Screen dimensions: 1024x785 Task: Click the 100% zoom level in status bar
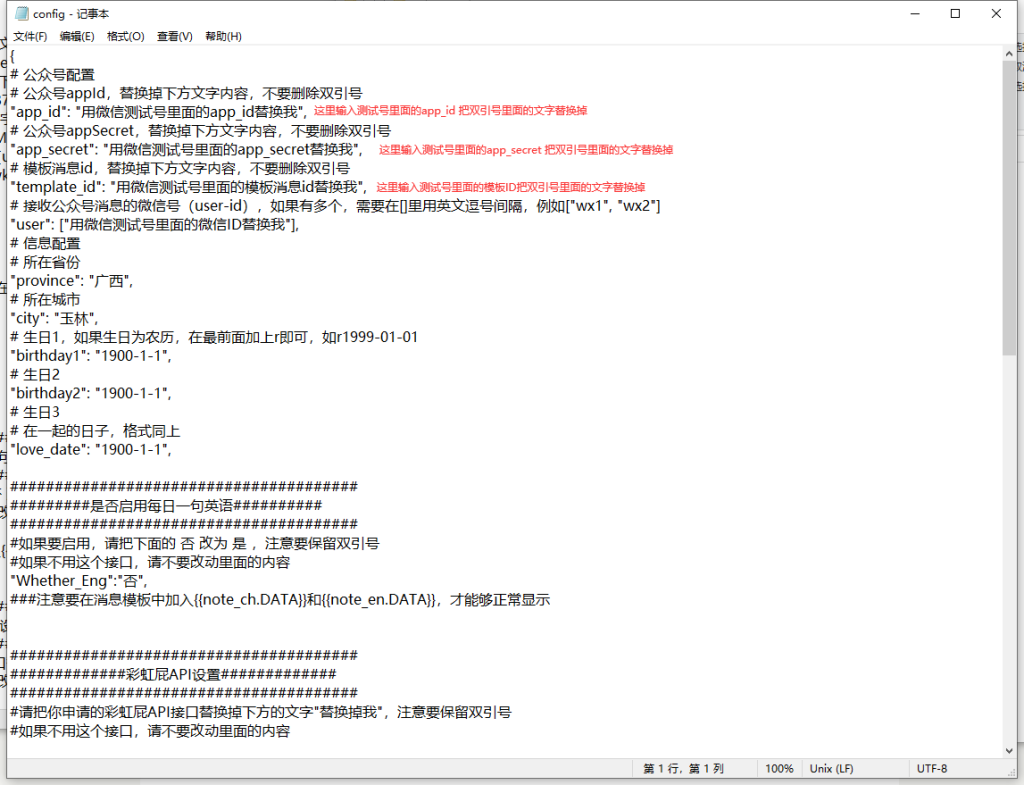pos(779,769)
